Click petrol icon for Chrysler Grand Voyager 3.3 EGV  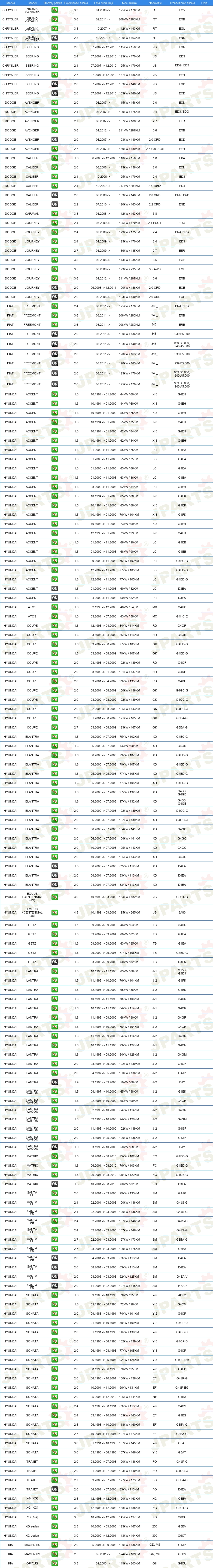point(55,10)
